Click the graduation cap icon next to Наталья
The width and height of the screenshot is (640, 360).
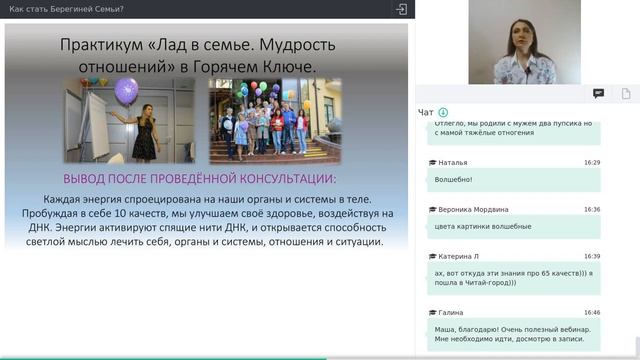coord(433,162)
